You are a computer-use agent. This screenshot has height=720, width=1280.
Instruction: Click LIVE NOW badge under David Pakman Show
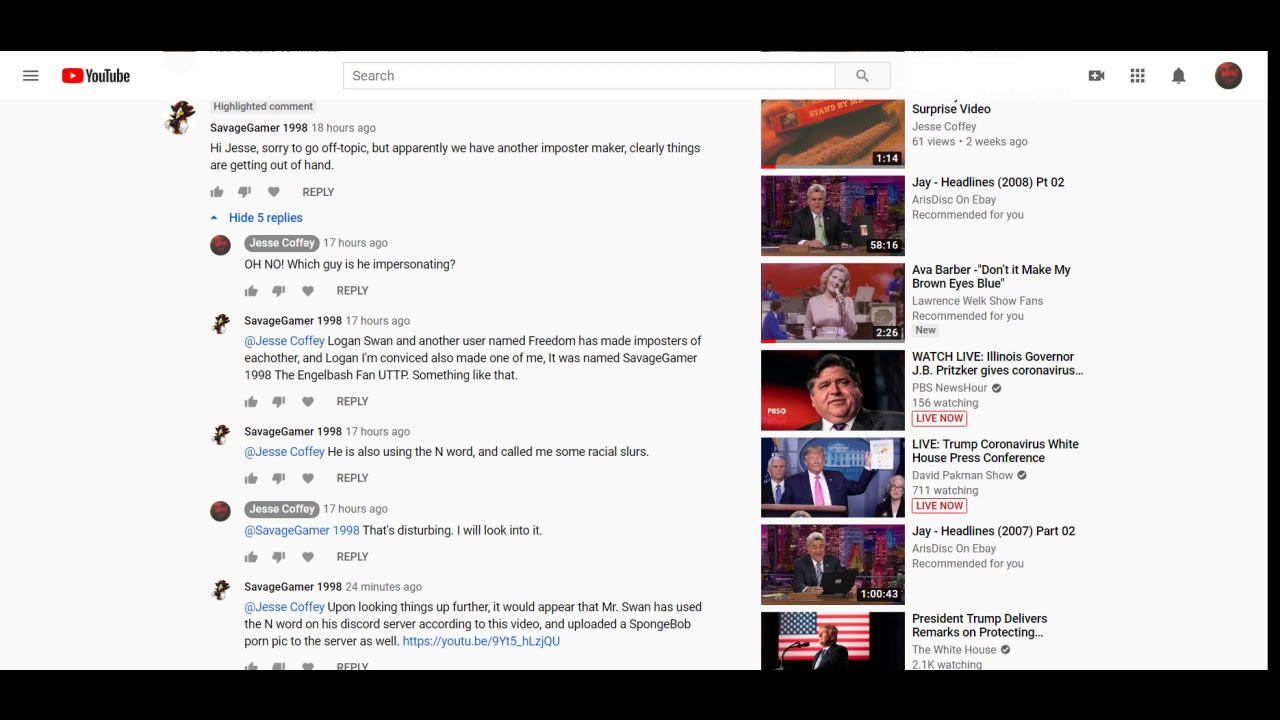pyautogui.click(x=939, y=506)
